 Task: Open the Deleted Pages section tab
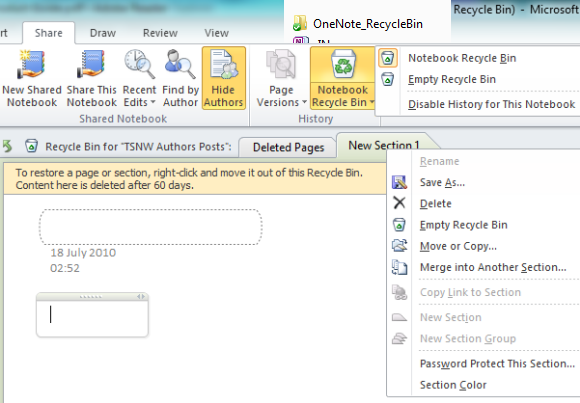(288, 147)
